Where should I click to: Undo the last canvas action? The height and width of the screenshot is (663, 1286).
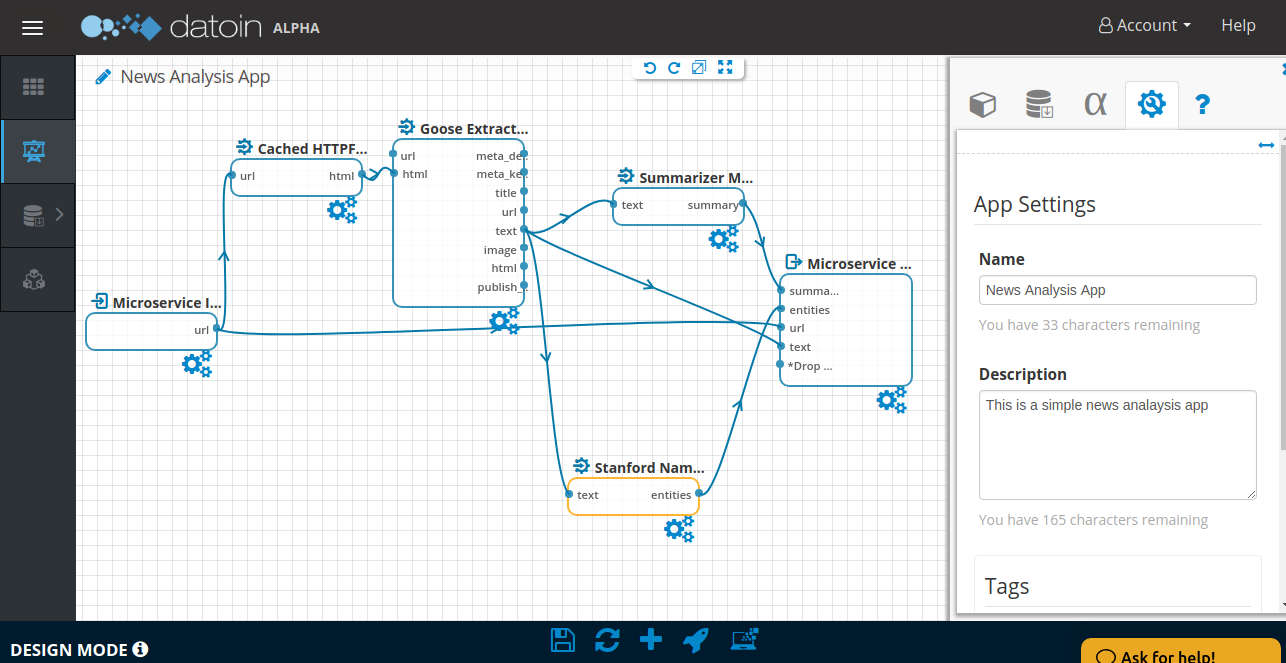(x=650, y=67)
